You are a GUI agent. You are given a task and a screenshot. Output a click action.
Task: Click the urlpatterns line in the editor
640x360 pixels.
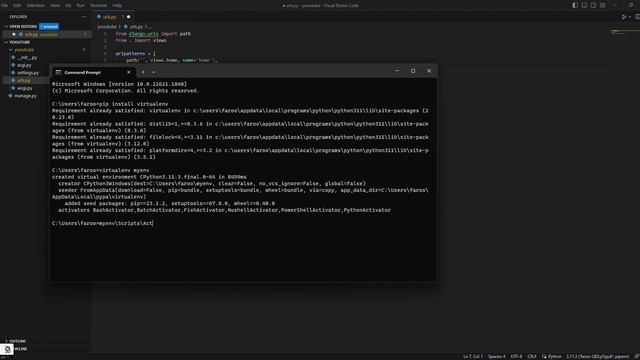(x=135, y=53)
